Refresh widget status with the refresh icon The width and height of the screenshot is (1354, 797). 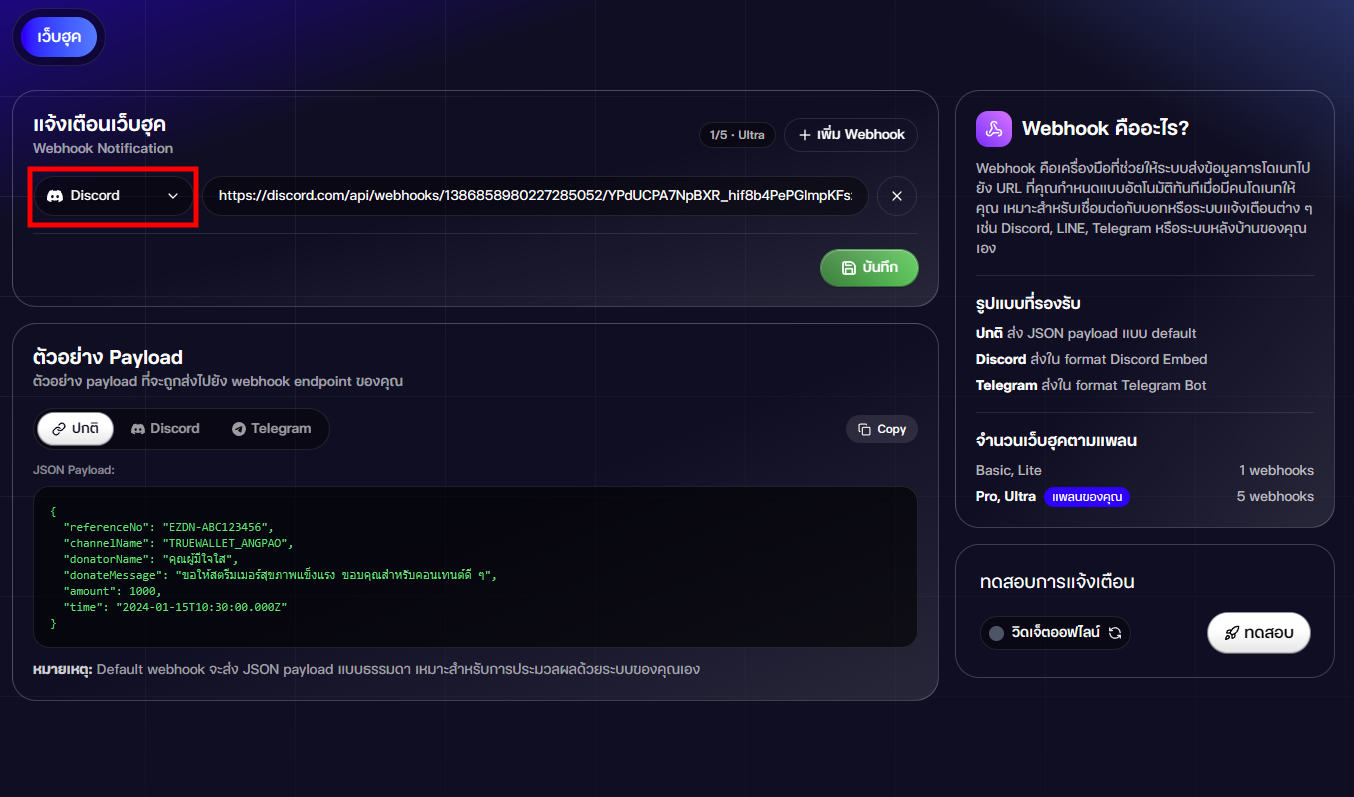(1115, 633)
